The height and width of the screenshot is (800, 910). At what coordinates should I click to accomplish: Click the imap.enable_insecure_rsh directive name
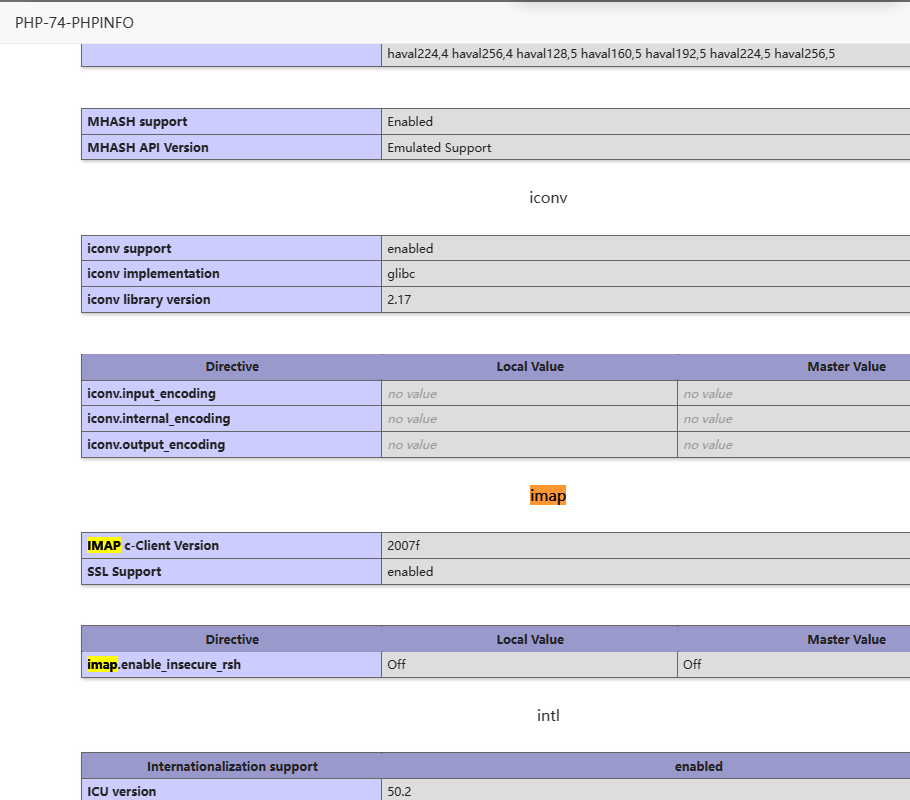(x=164, y=664)
